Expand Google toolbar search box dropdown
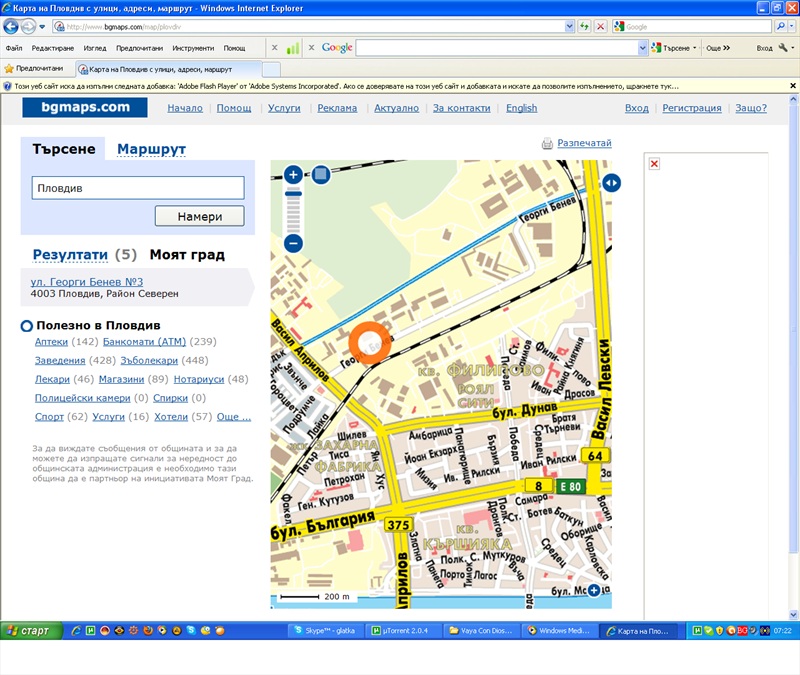Image resolution: width=800 pixels, height=675 pixels. pos(643,47)
